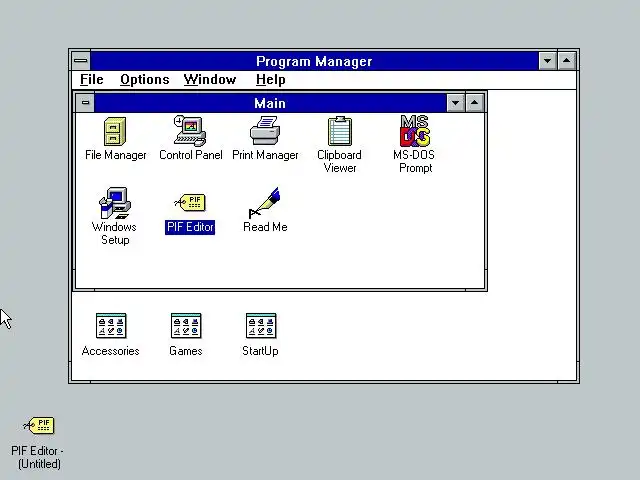Open the File menu
The image size is (640, 480).
click(x=91, y=80)
